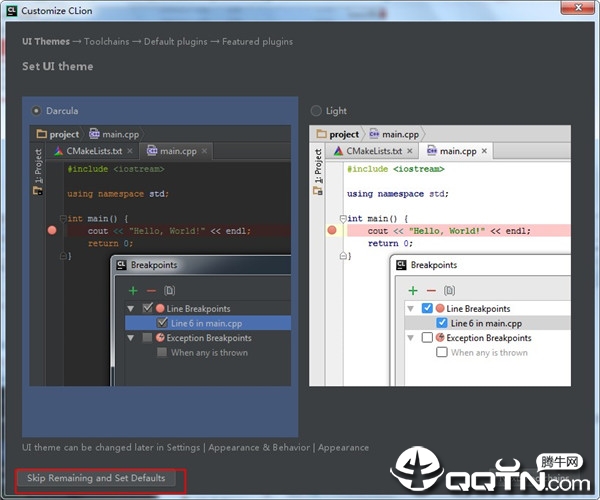Add breakpoint with green plus in Light preview
600x500 pixels.
click(413, 291)
